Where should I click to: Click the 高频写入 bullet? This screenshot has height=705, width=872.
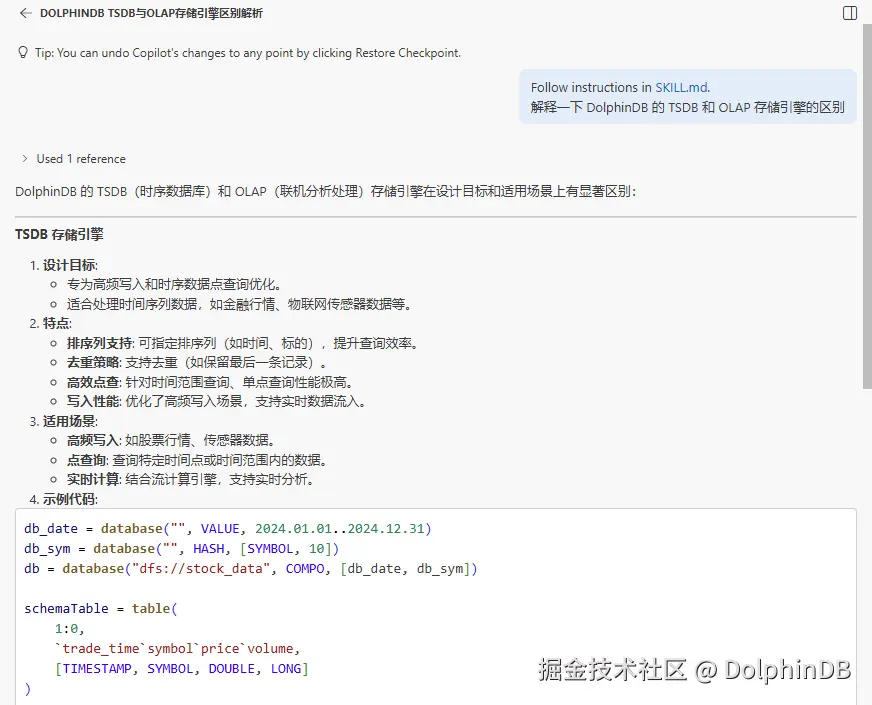[x=172, y=440]
